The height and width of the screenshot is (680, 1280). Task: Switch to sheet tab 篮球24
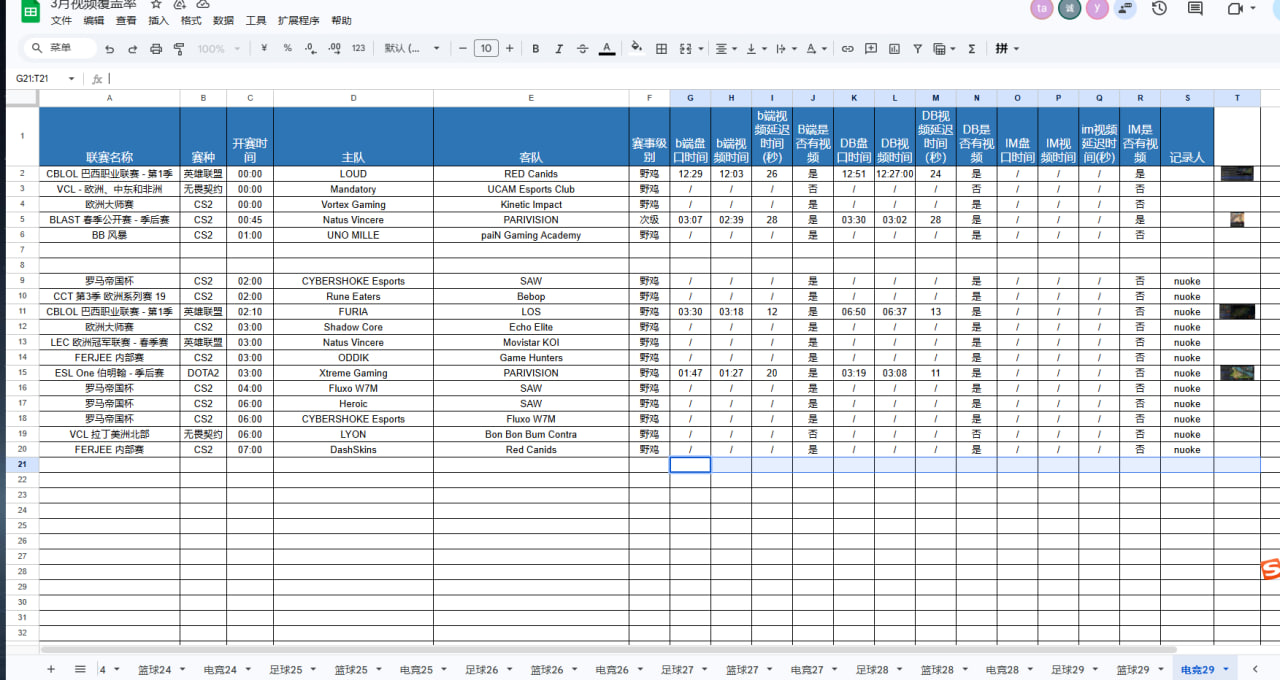click(x=155, y=669)
